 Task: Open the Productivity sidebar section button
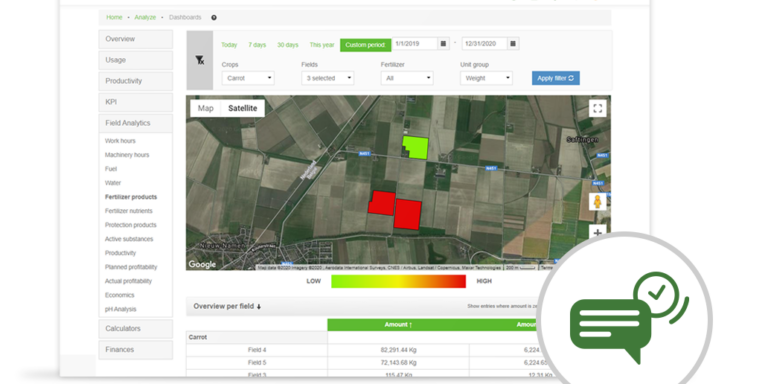coord(136,81)
